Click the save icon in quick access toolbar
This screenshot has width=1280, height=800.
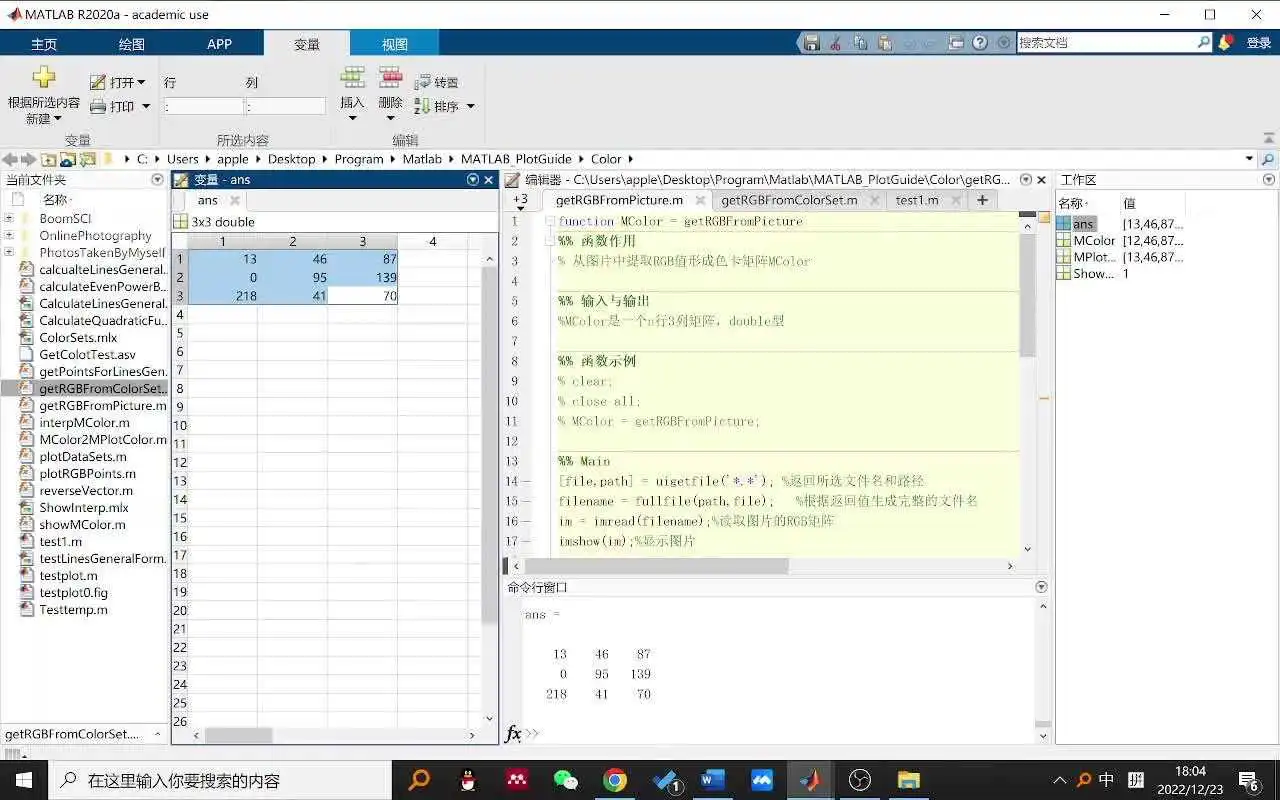coord(812,43)
